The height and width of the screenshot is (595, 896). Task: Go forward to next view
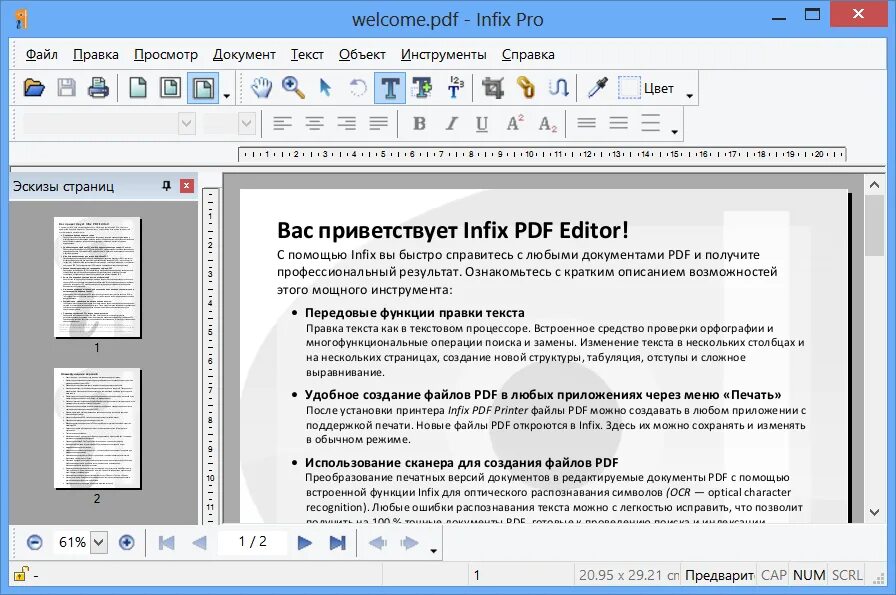(409, 542)
